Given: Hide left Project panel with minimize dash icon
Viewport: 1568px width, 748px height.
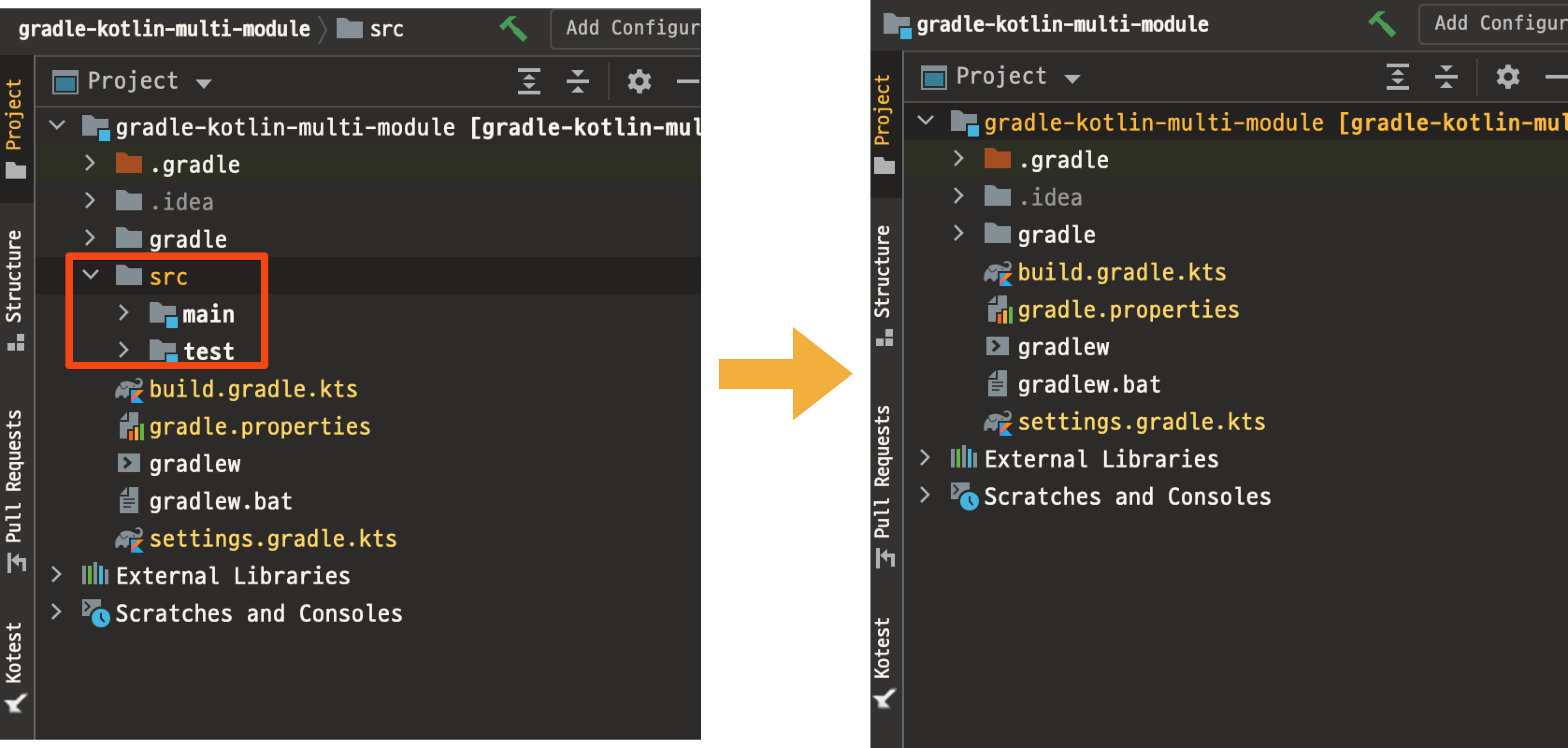Looking at the screenshot, I should pos(688,81).
